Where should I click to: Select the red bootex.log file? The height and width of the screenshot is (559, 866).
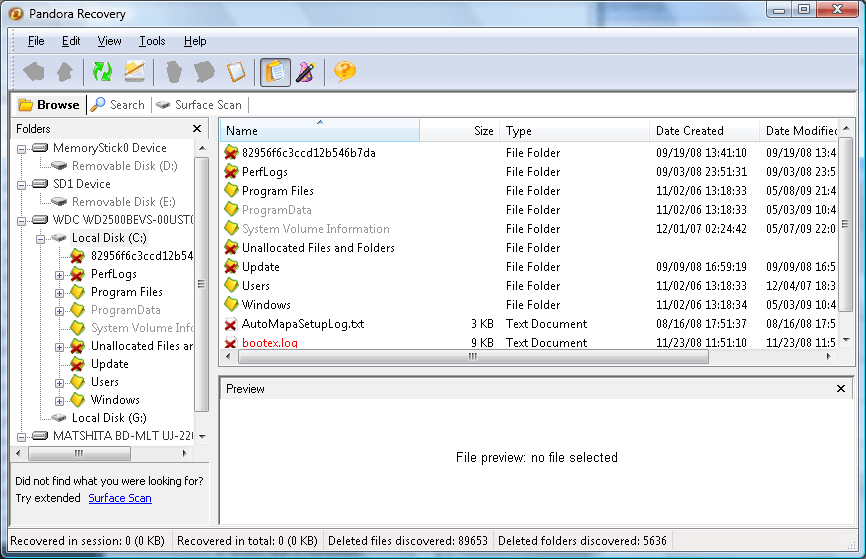point(529,342)
